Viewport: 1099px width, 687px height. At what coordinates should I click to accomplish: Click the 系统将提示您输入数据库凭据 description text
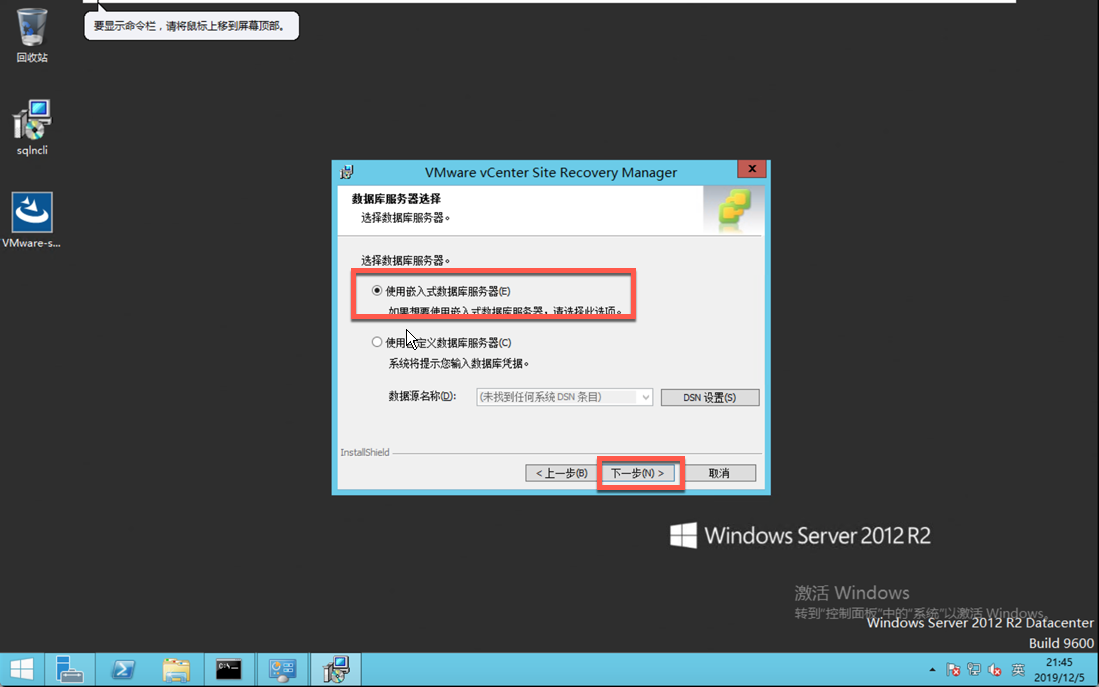pos(458,363)
